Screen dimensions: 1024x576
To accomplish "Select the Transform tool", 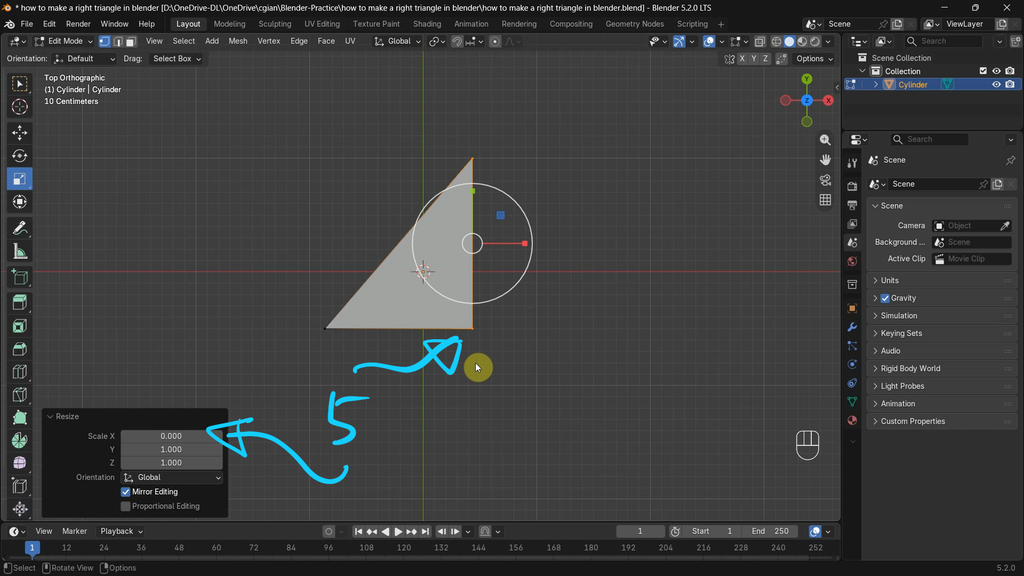I will point(20,202).
